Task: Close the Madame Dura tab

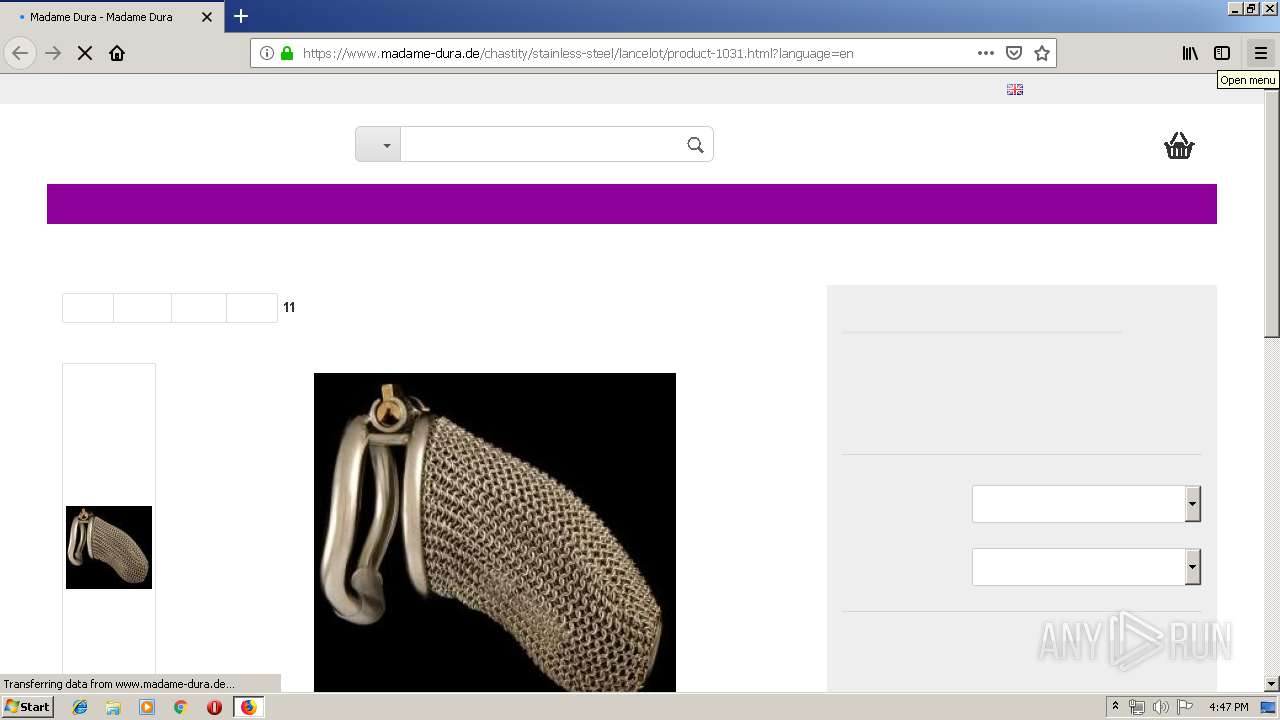Action: (207, 17)
